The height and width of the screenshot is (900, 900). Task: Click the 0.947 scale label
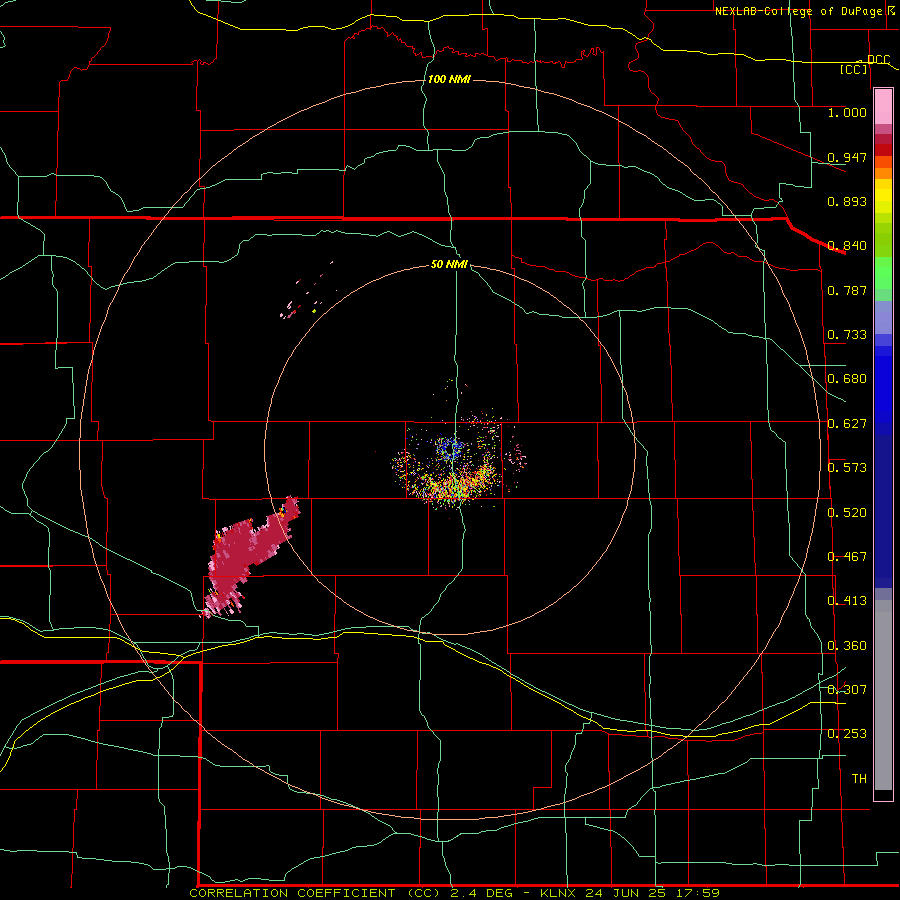(x=847, y=157)
